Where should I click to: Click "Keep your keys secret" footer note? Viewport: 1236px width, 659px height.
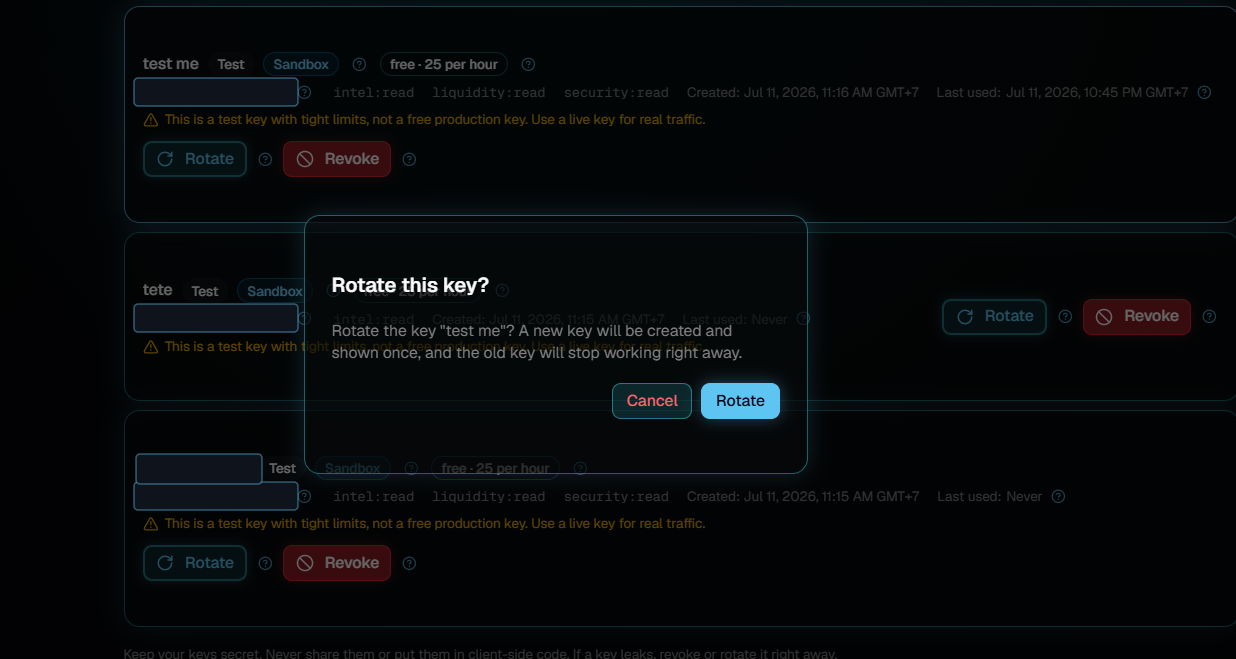[x=480, y=654]
